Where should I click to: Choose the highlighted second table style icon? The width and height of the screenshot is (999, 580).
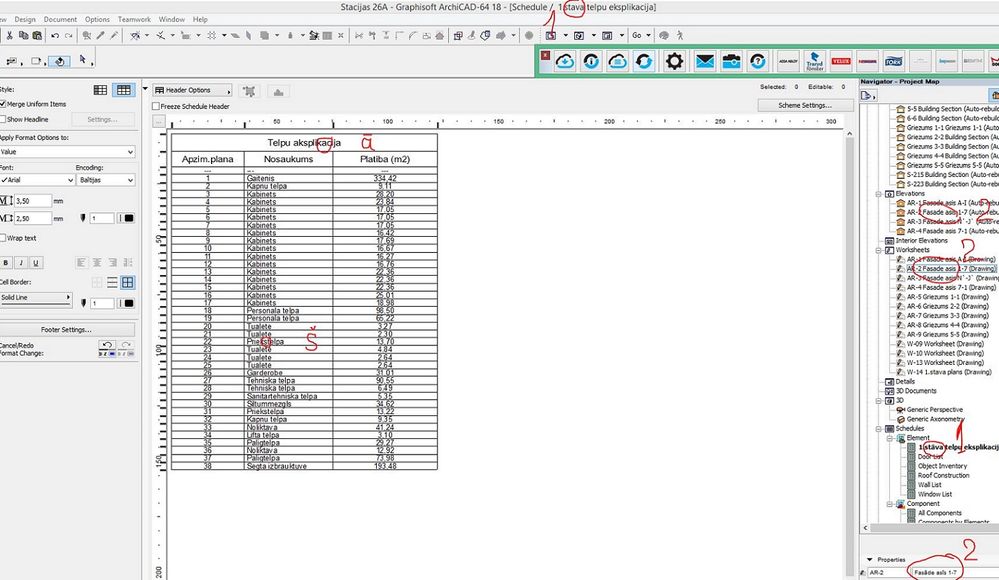[x=124, y=90]
